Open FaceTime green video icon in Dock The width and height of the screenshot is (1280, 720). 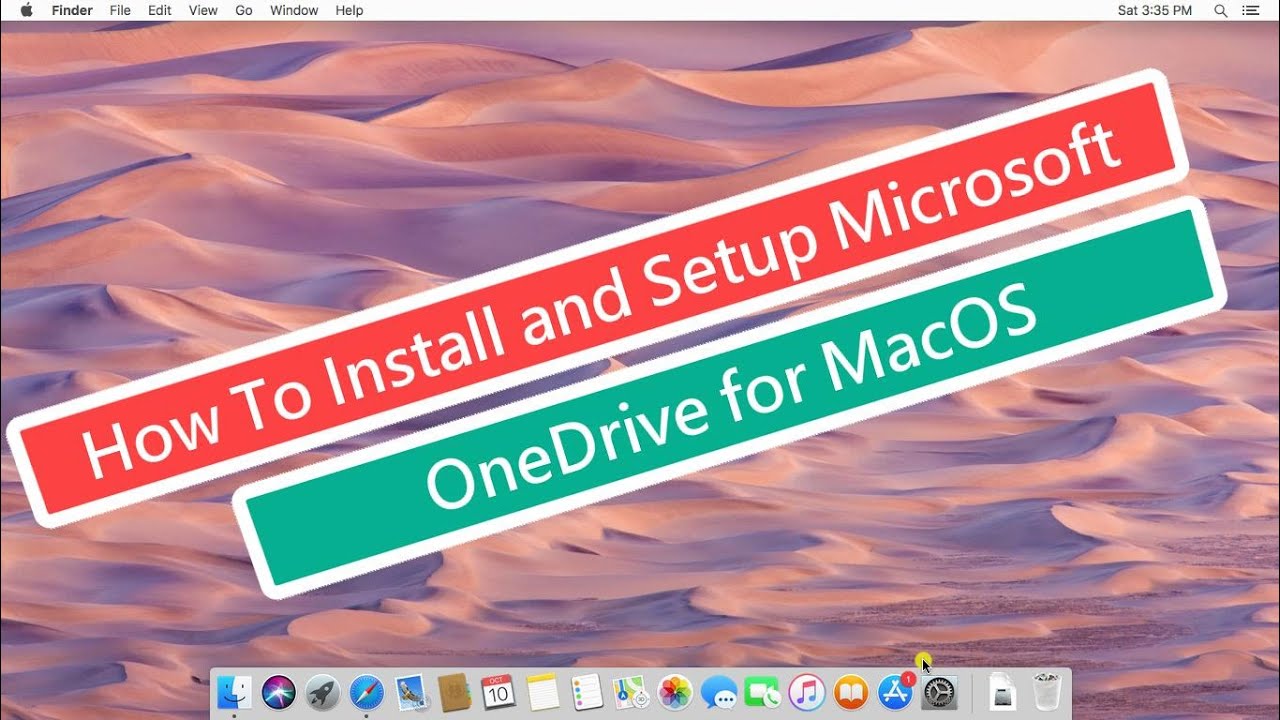coord(762,692)
